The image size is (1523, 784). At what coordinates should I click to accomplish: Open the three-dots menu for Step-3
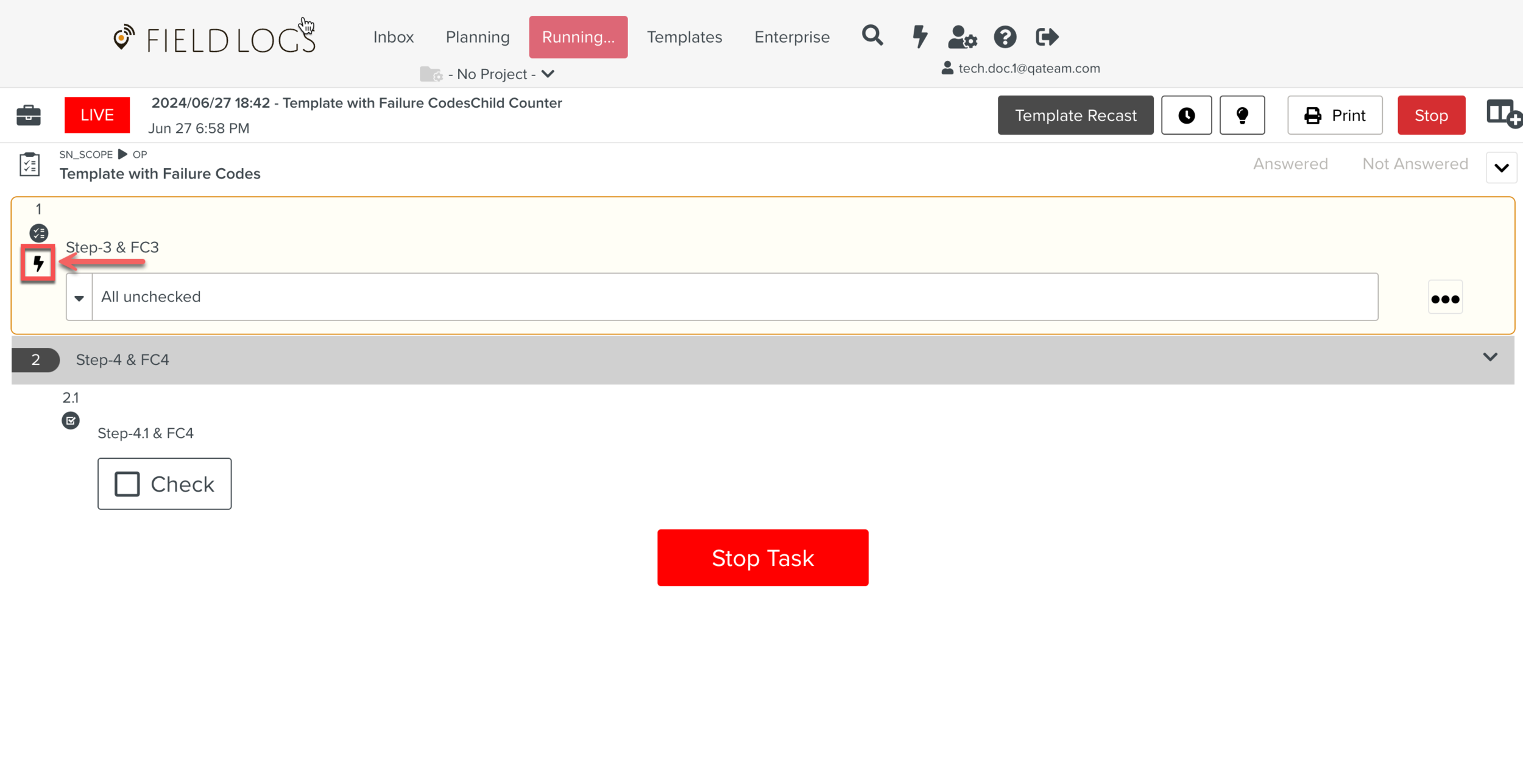pos(1444,298)
